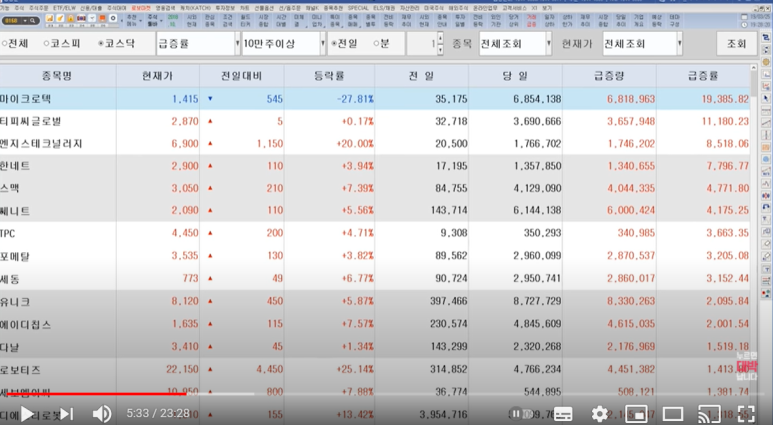Viewport: 773px width, 425px height.
Task: Select the 전일 radio button
Action: (x=334, y=43)
